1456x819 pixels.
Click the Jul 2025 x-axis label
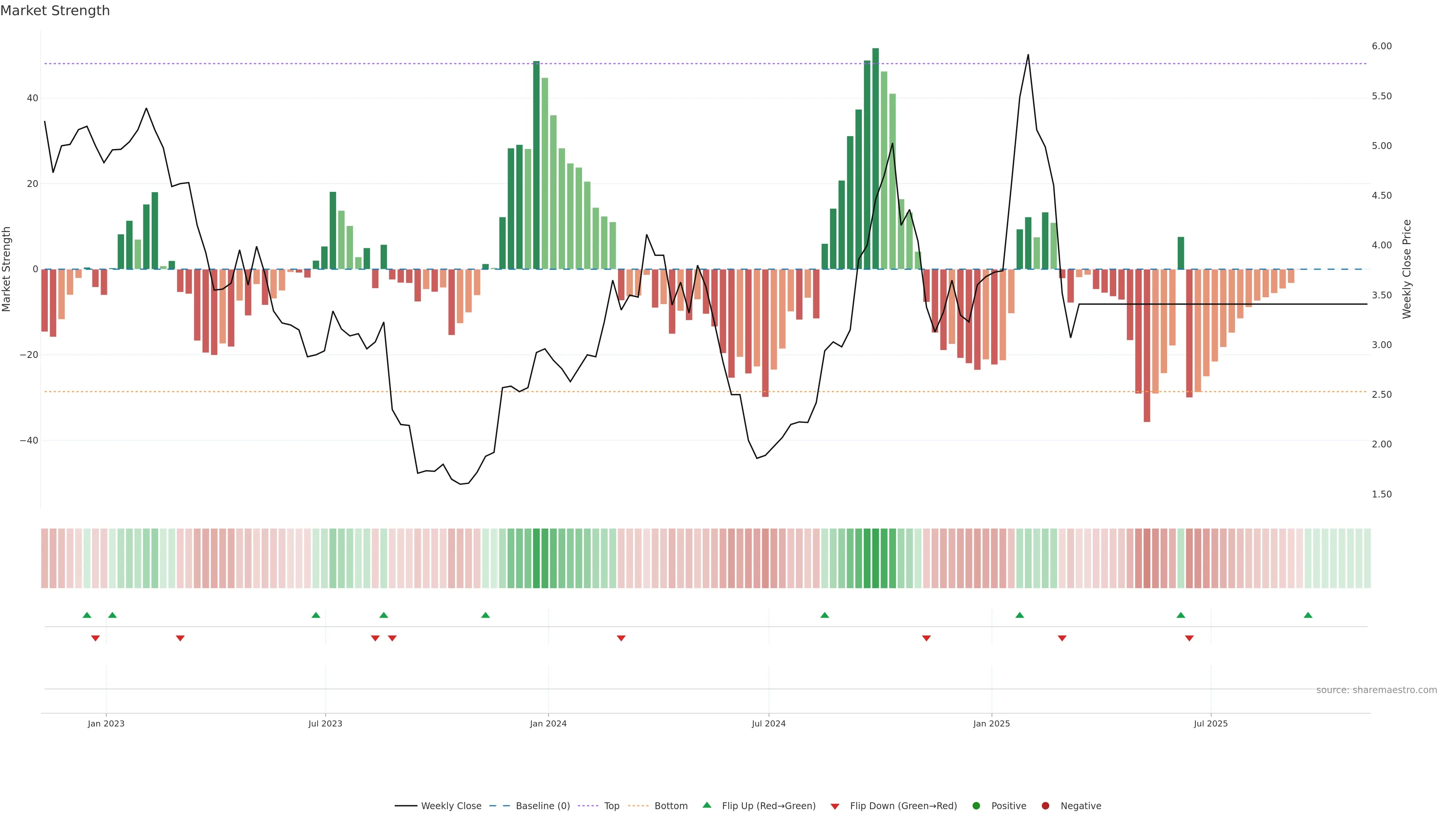[x=1211, y=723]
